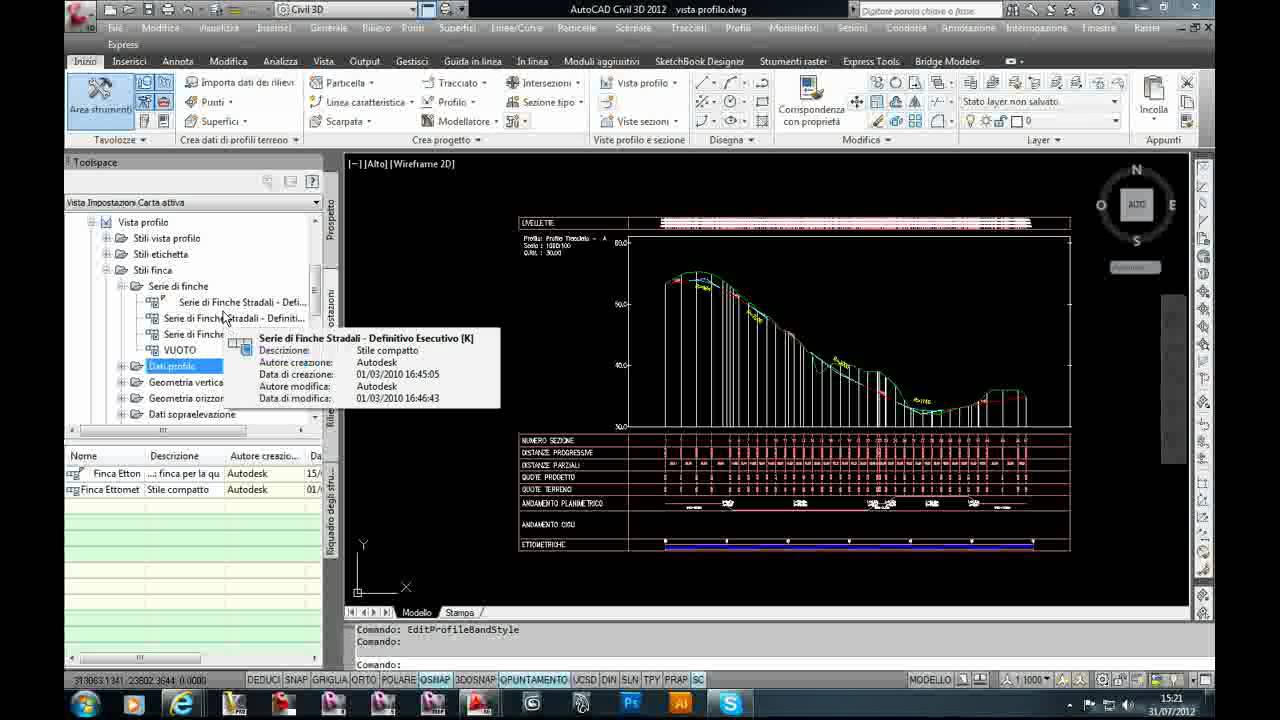
Task: Click the ViewCube ALTO face
Action: pos(1136,204)
